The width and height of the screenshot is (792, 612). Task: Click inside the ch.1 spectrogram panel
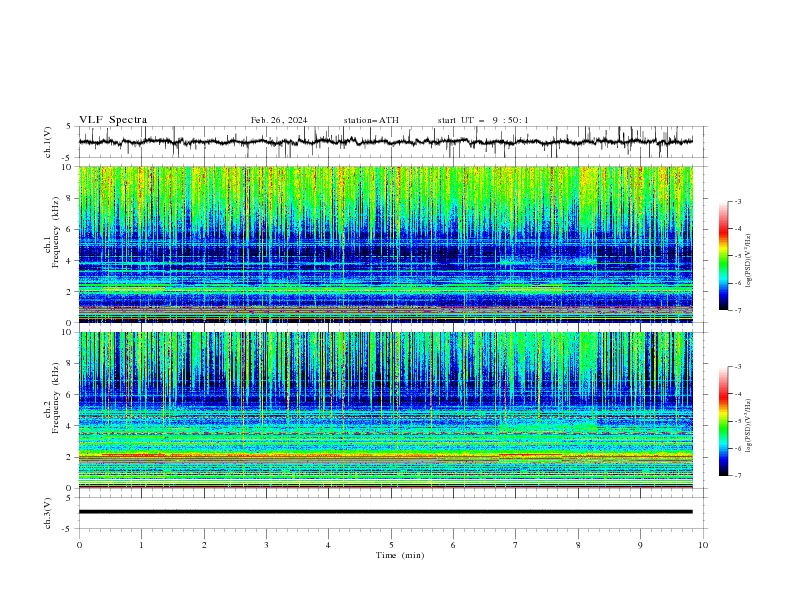point(385,244)
